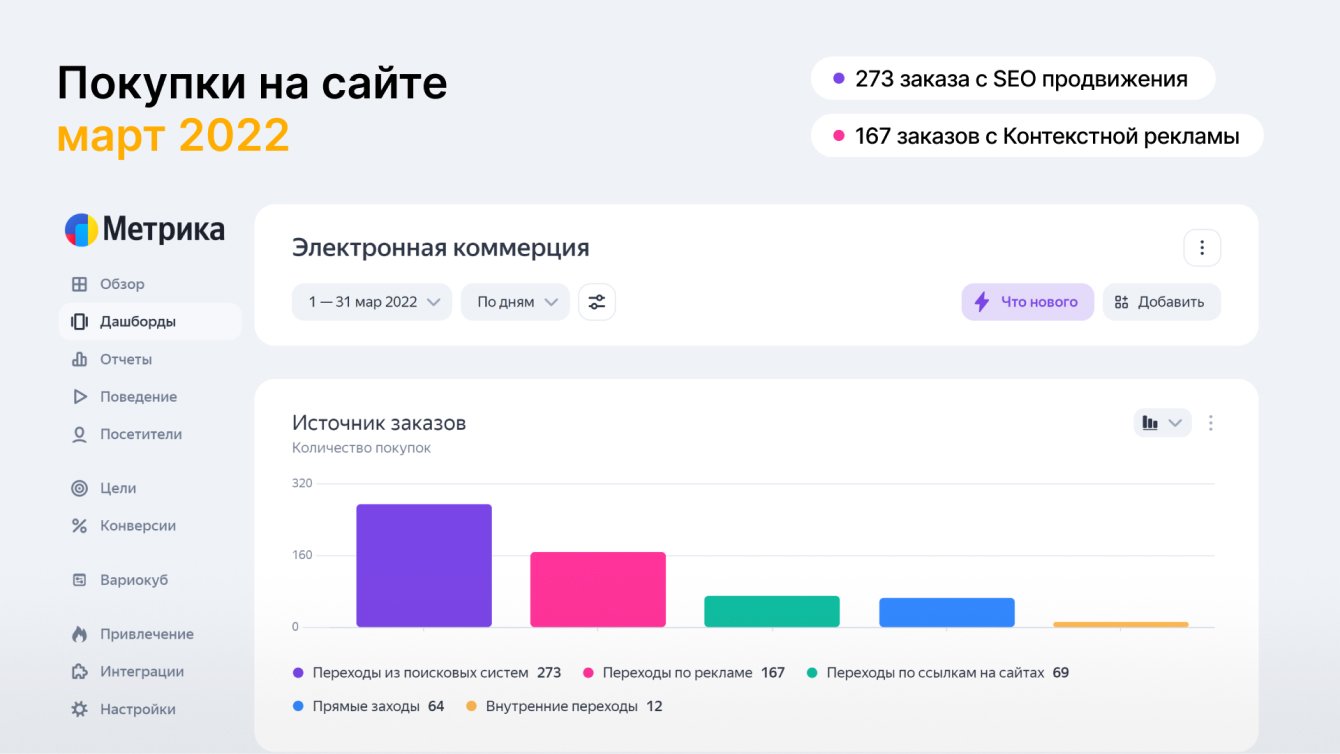Viewport: 1340px width, 754px height.
Task: Click the Количество покупок subtitle
Action: [362, 448]
